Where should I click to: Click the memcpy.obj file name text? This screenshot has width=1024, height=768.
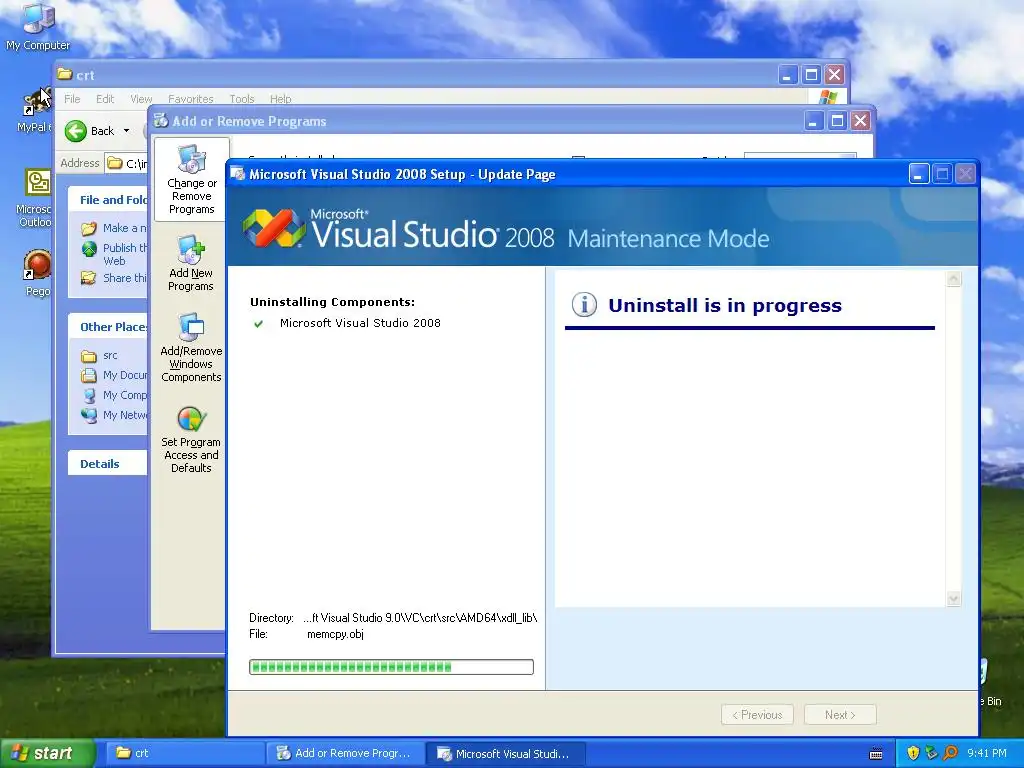pyautogui.click(x=335, y=634)
